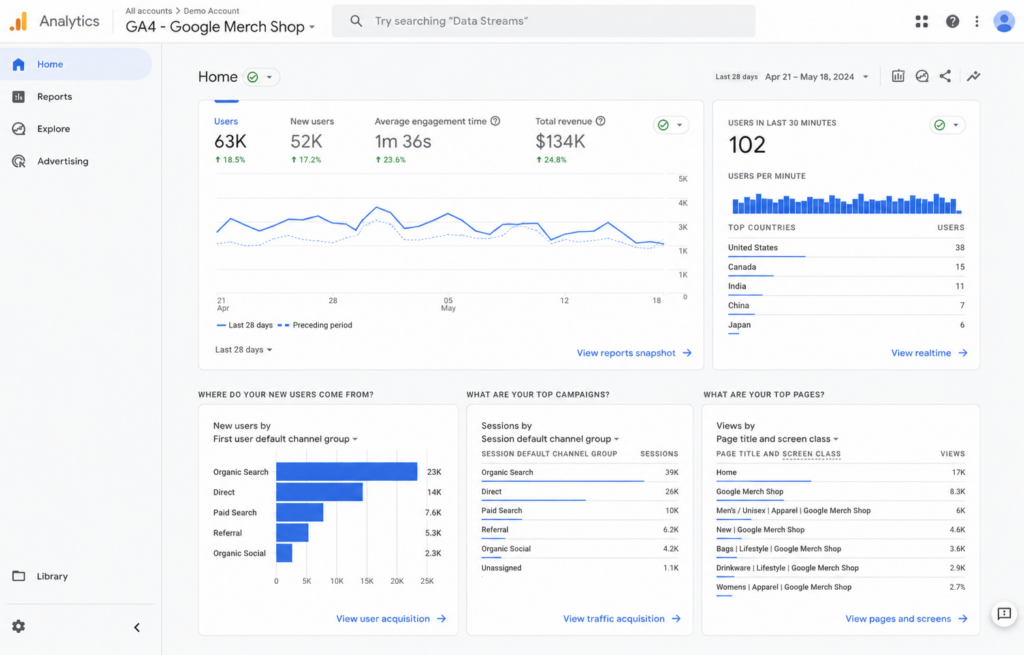The image size is (1024, 655).
Task: Open the GA4 Google Merch Shop property picker
Action: (x=220, y=27)
